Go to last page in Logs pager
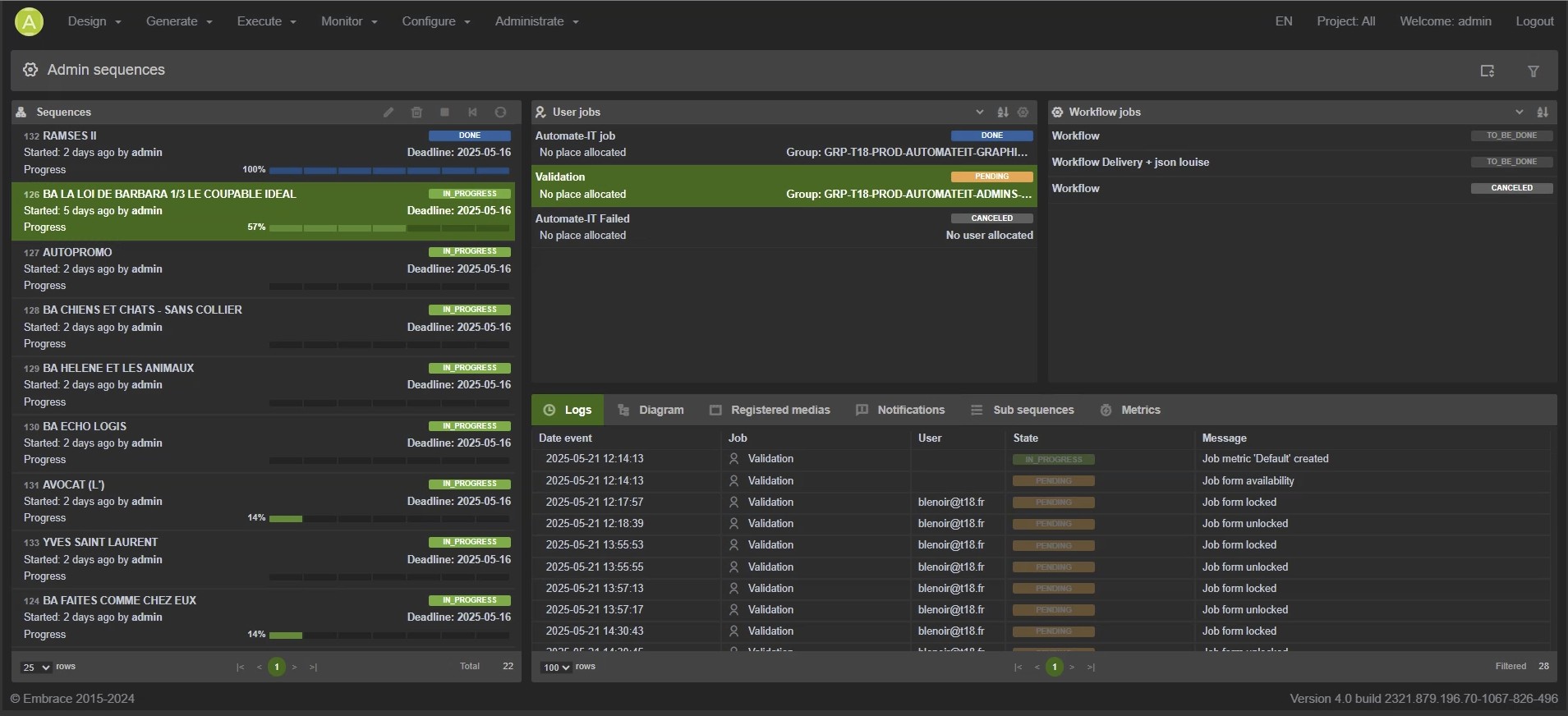Viewport: 1568px width, 716px height. pos(1091,668)
